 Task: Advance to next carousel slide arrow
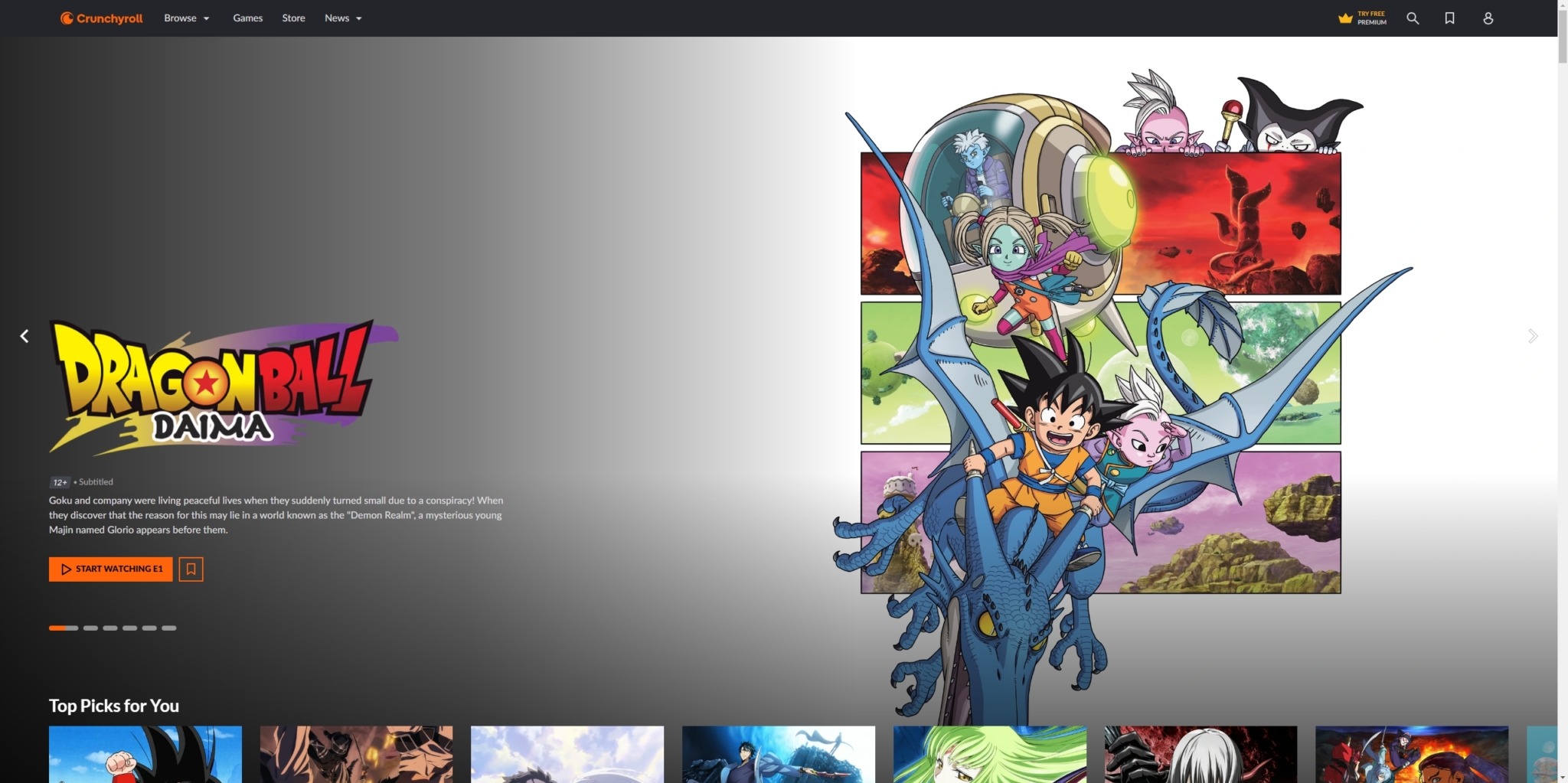pyautogui.click(x=1532, y=336)
